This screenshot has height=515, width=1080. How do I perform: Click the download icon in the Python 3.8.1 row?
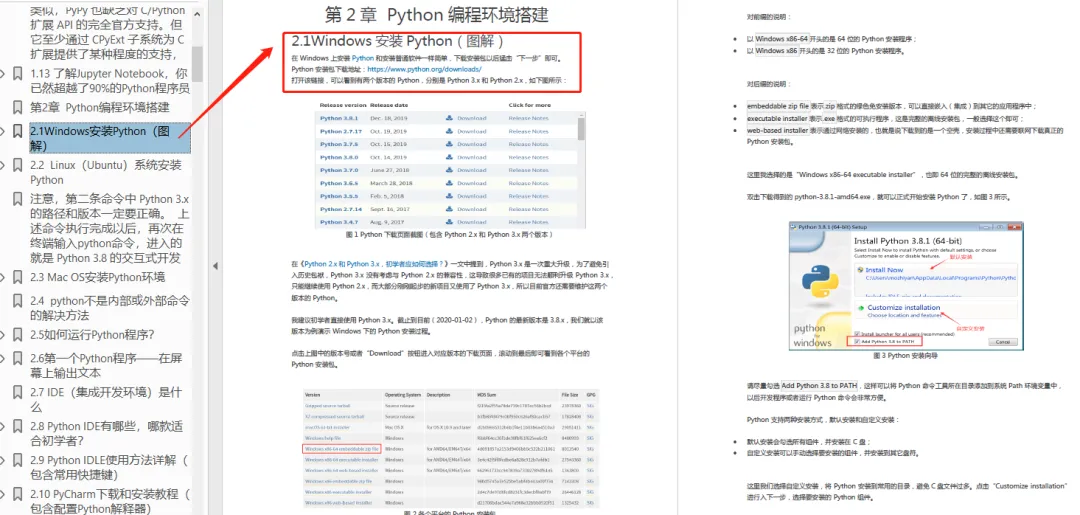[449, 118]
